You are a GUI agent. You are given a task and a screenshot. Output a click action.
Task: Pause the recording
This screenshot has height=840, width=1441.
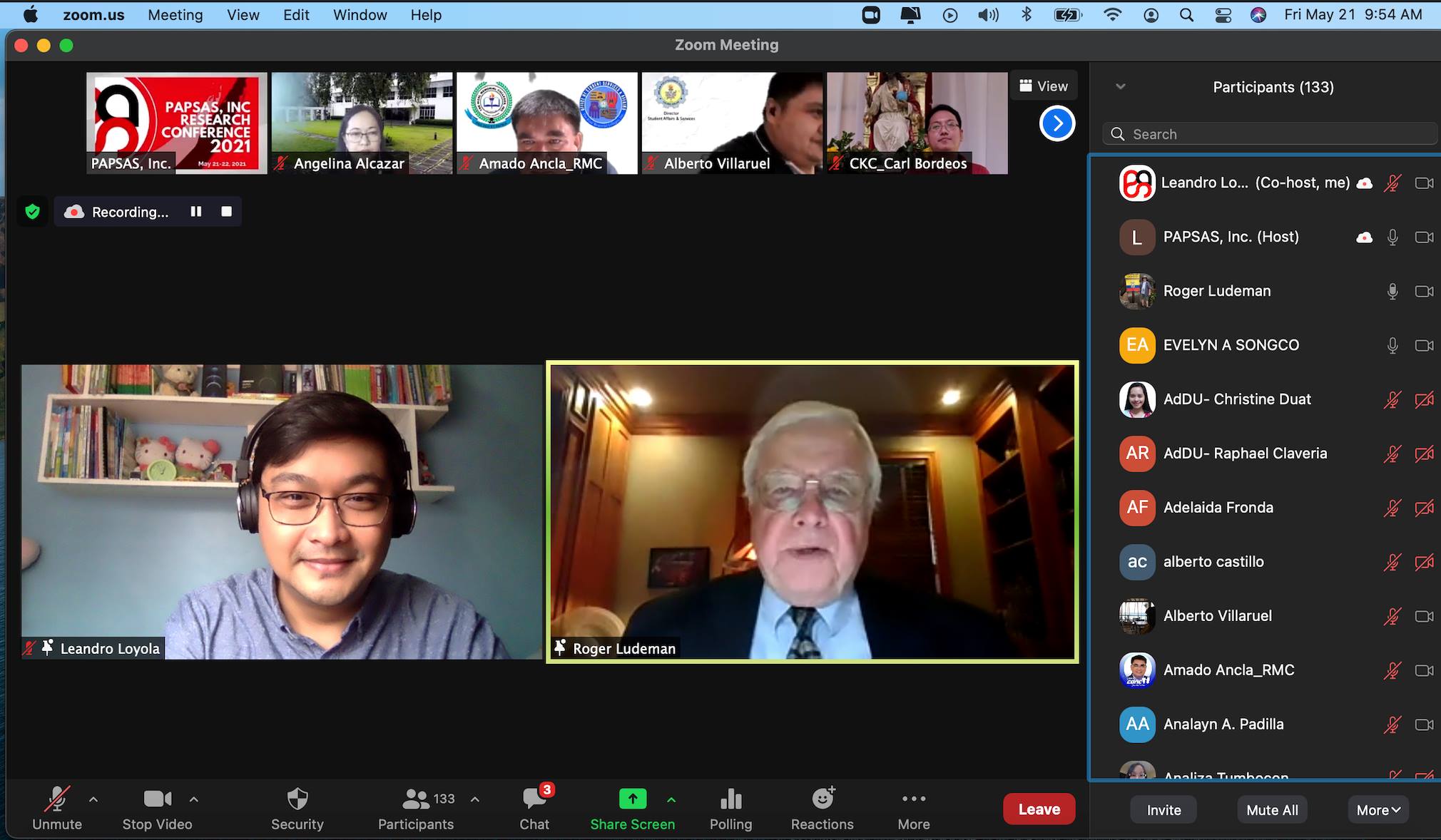pos(196,212)
